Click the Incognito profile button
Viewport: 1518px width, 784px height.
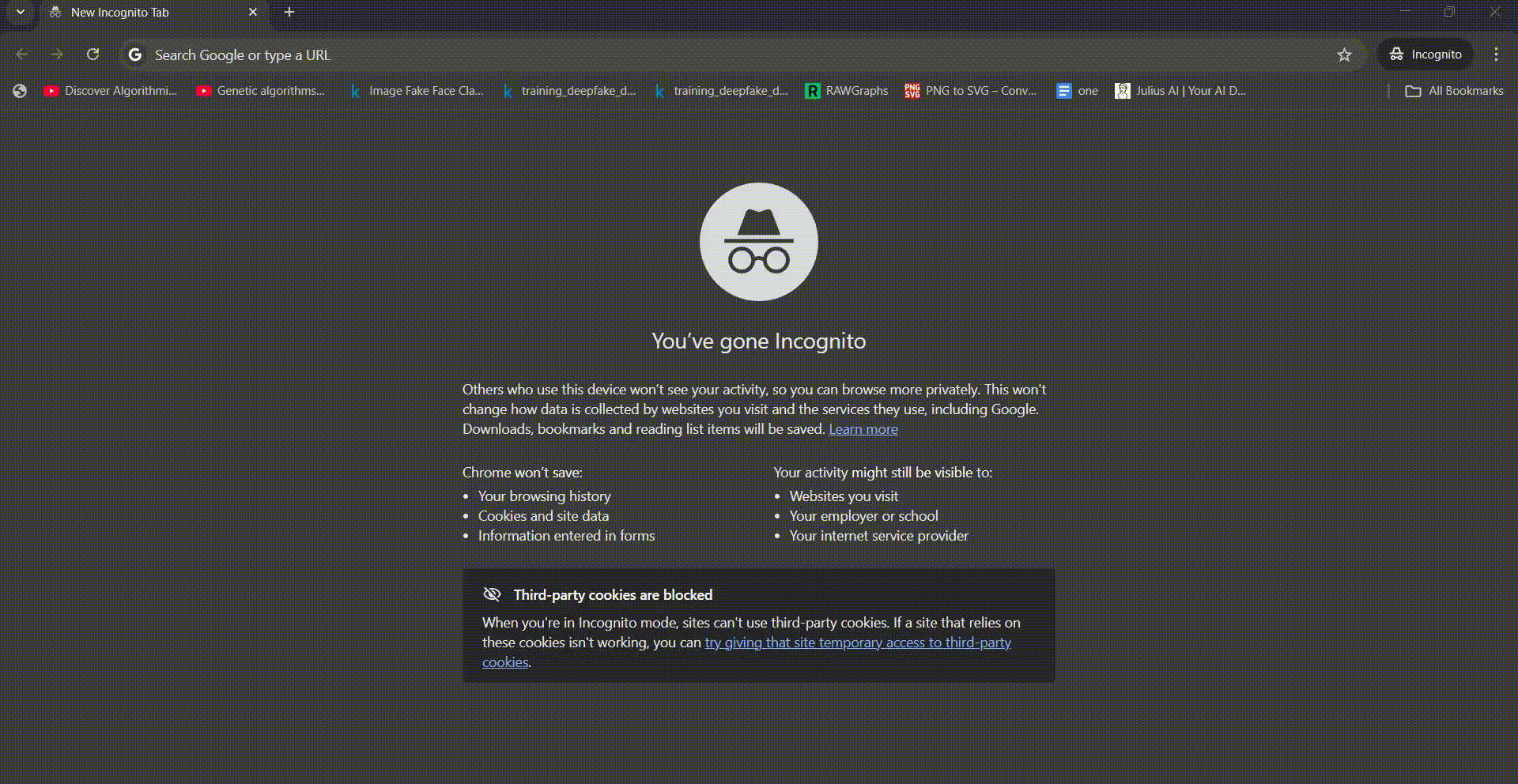pos(1425,55)
